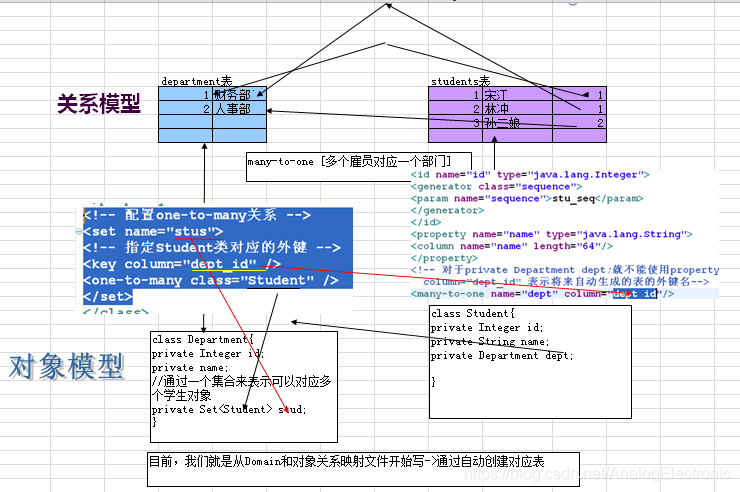Collapse the fold marker beside <set name="stus">

(79, 232)
